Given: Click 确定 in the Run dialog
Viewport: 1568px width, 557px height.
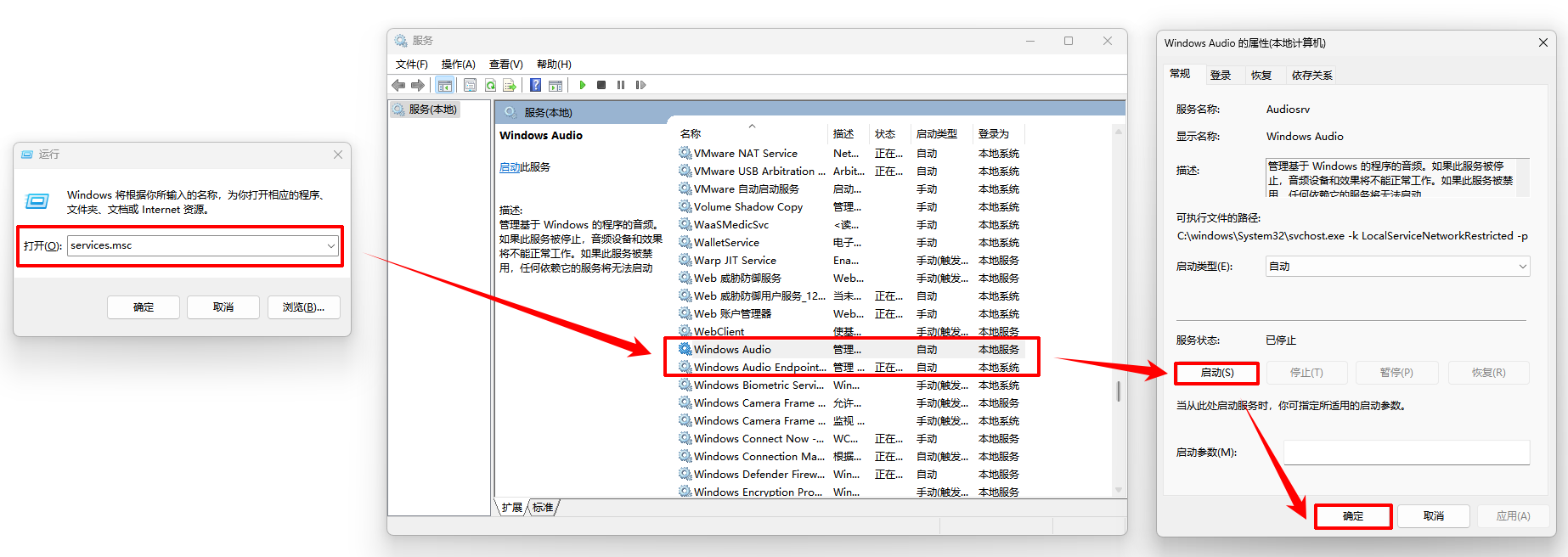Looking at the screenshot, I should point(144,307).
